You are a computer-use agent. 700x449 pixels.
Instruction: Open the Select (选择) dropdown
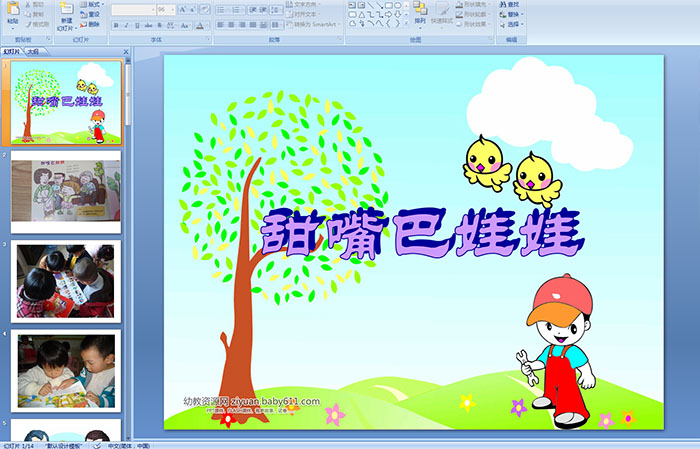pyautogui.click(x=512, y=24)
